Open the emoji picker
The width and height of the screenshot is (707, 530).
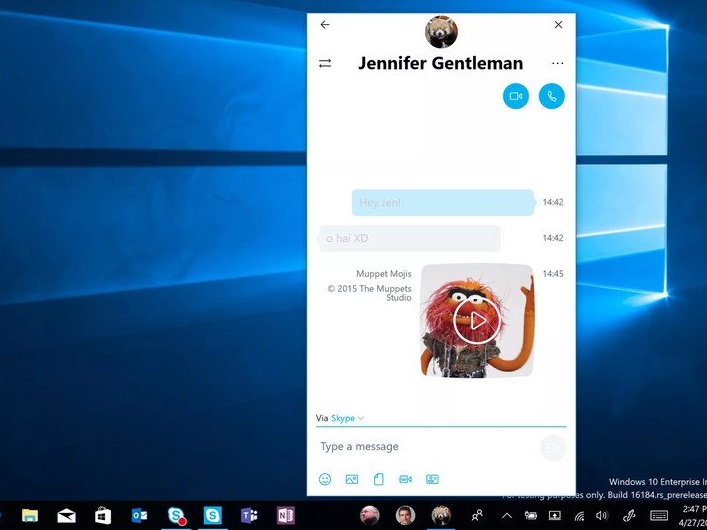325,479
